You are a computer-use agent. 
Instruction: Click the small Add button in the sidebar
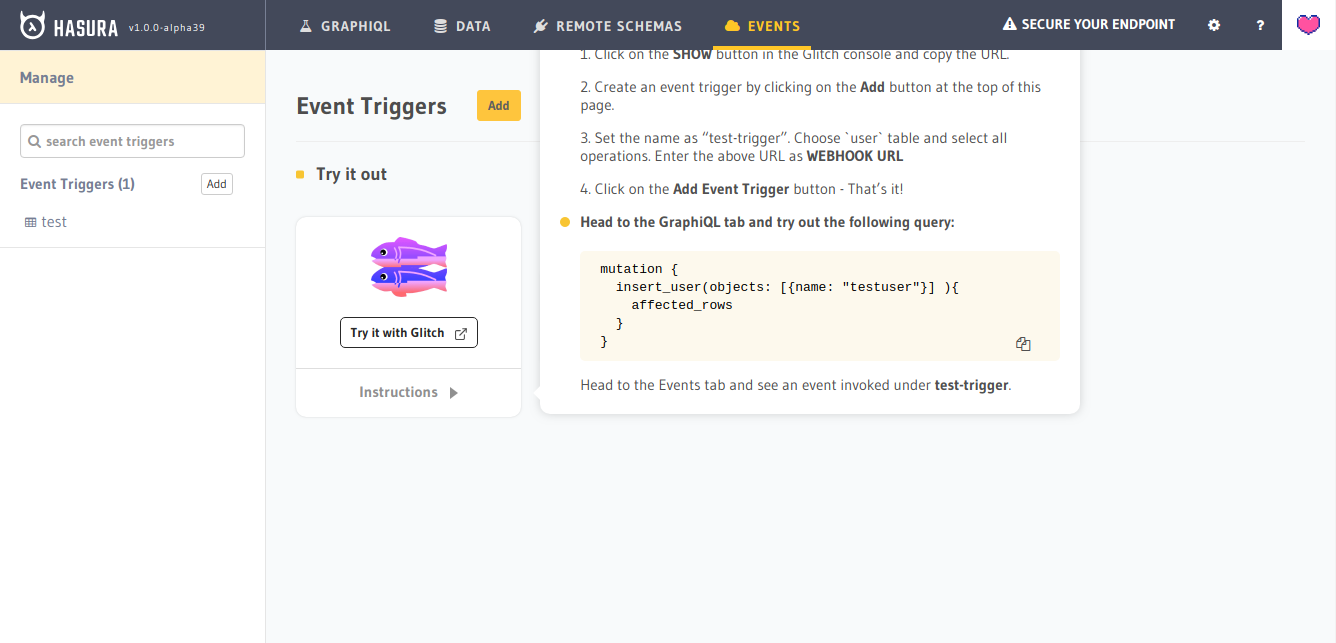[x=216, y=183]
